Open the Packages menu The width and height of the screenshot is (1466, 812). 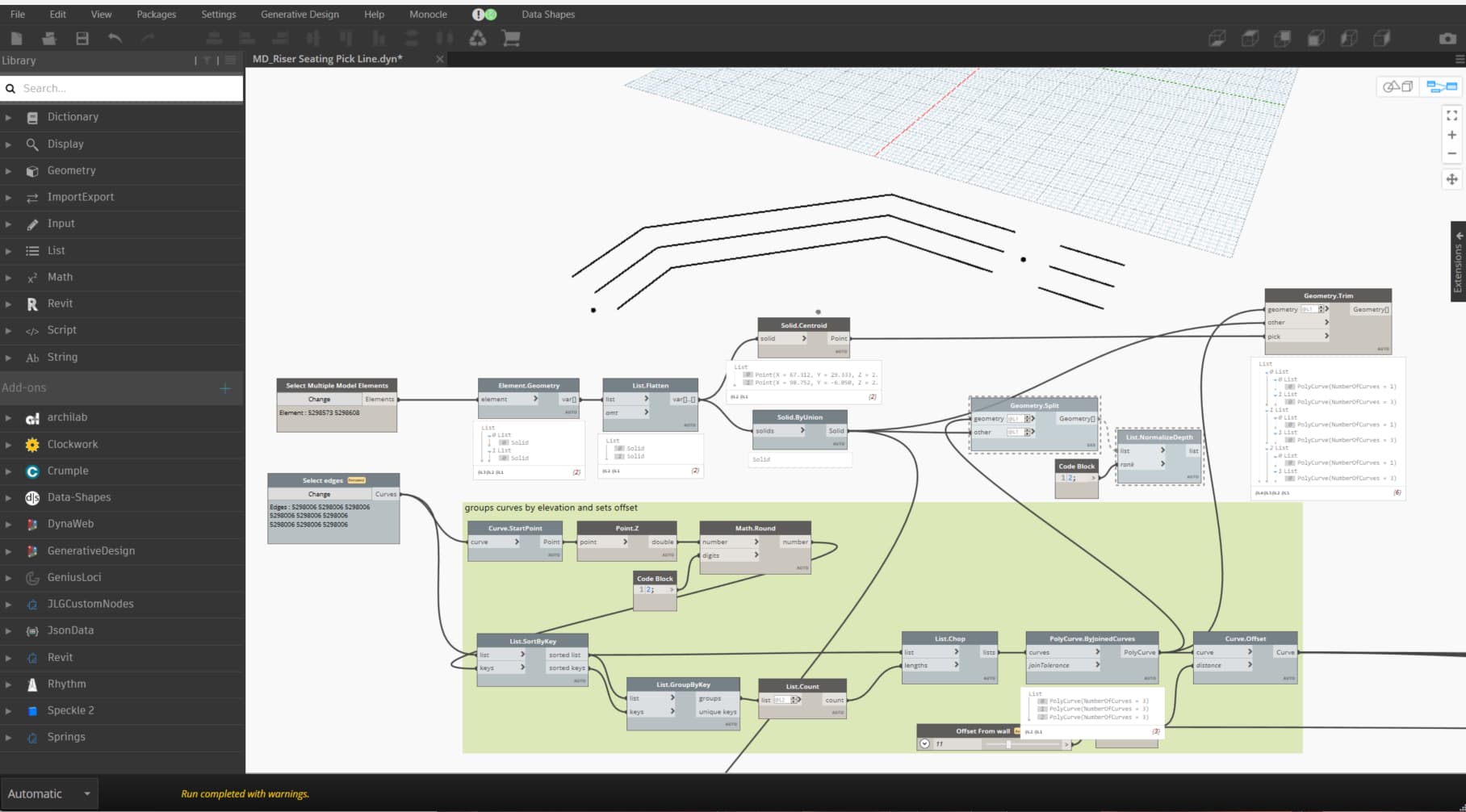pyautogui.click(x=156, y=15)
